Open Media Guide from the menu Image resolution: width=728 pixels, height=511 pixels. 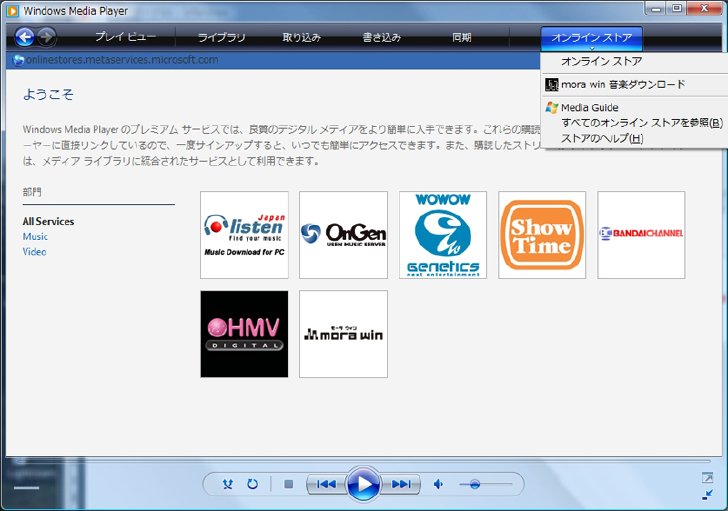point(590,108)
